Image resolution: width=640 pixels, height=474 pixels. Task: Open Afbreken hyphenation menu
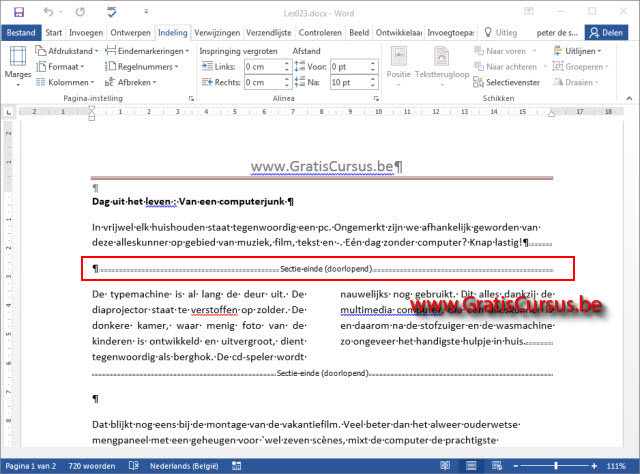131,82
